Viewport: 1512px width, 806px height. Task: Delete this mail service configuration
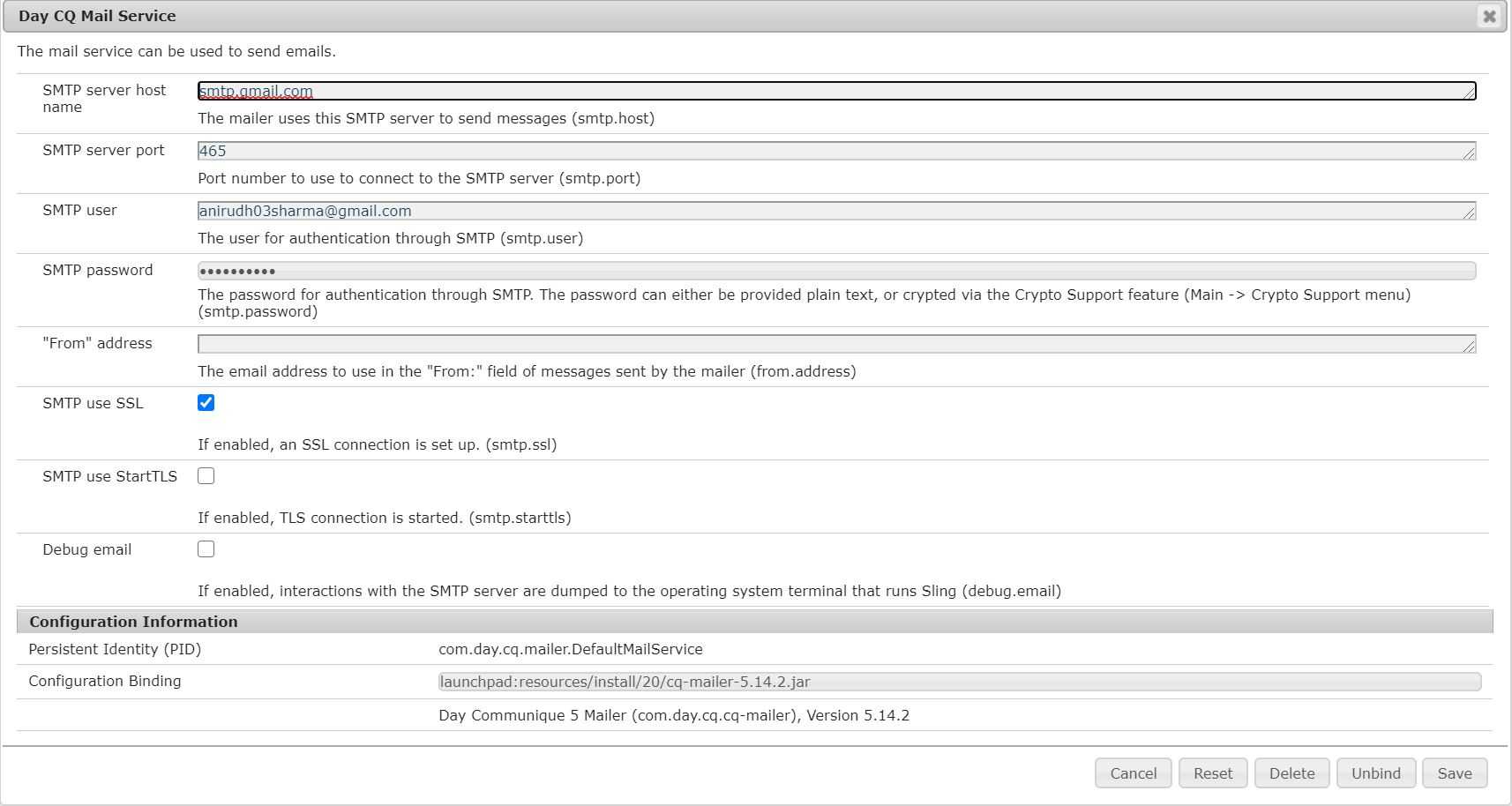click(x=1291, y=773)
